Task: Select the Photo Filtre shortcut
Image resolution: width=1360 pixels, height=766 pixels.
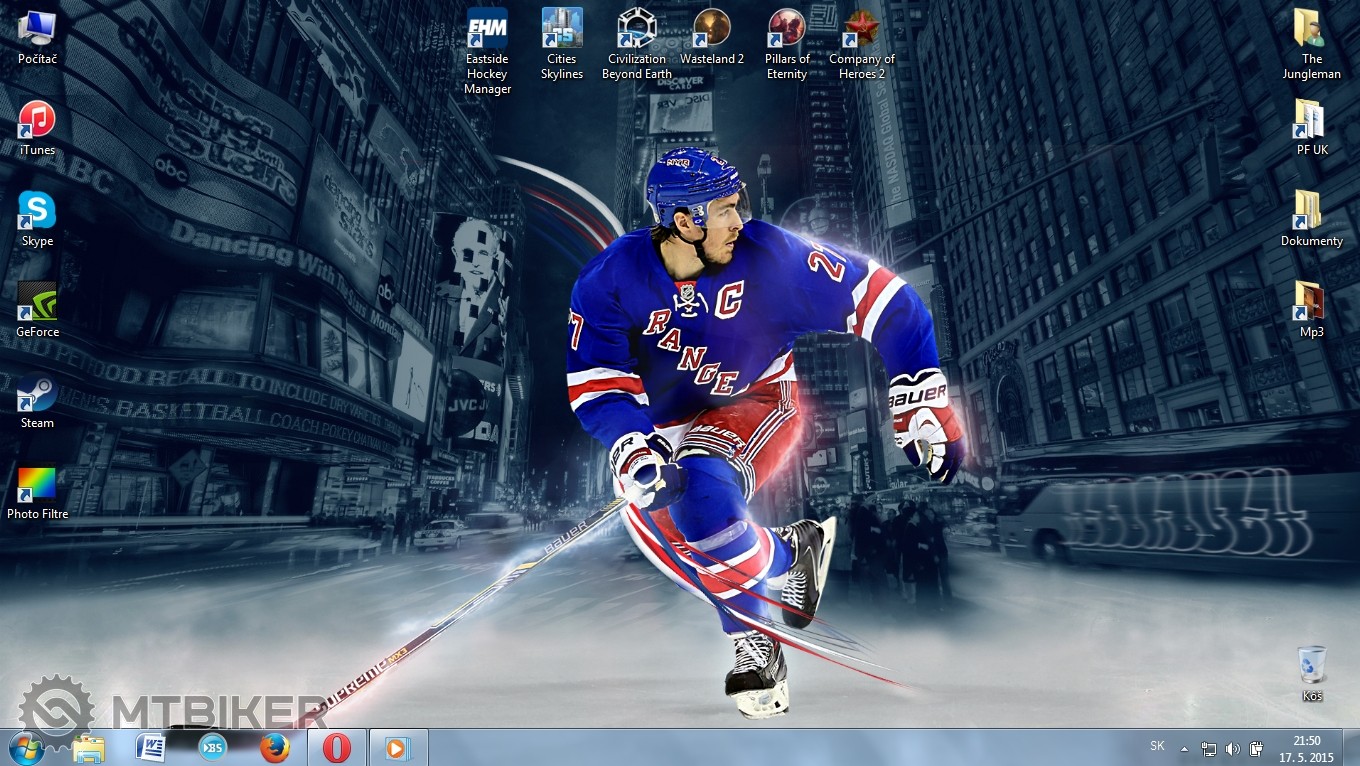Action: pyautogui.click(x=37, y=485)
